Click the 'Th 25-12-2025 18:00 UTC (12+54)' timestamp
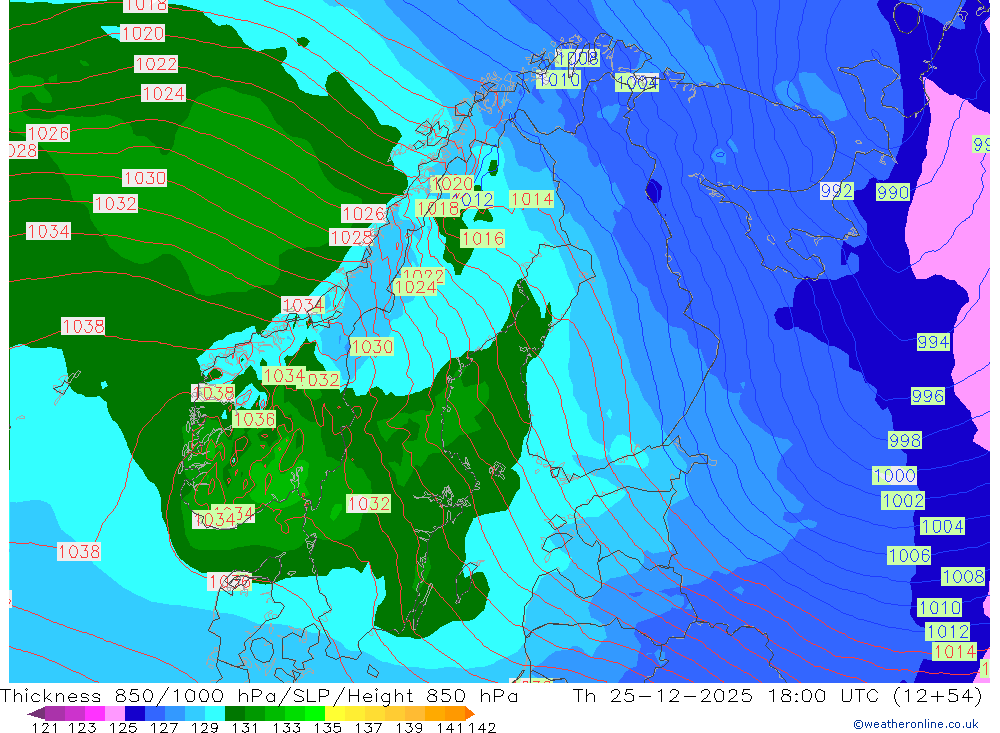 (777, 695)
